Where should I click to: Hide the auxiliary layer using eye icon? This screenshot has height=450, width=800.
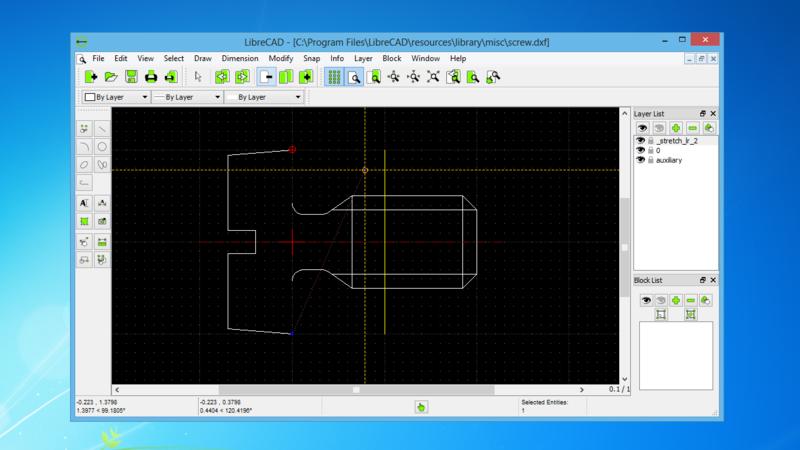click(x=641, y=160)
